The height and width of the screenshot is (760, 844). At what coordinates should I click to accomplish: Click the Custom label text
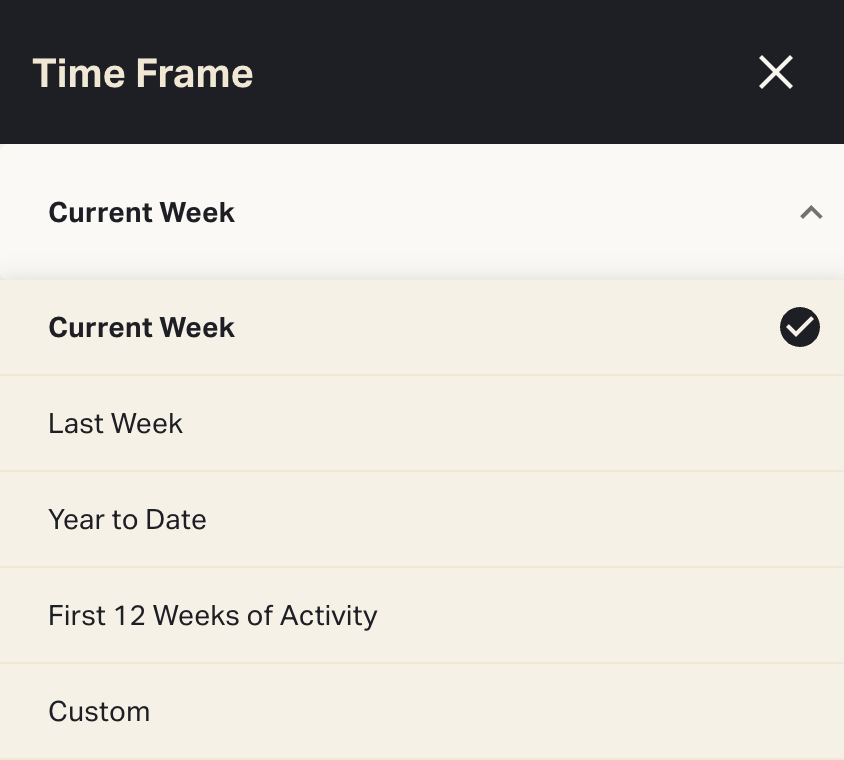point(99,712)
